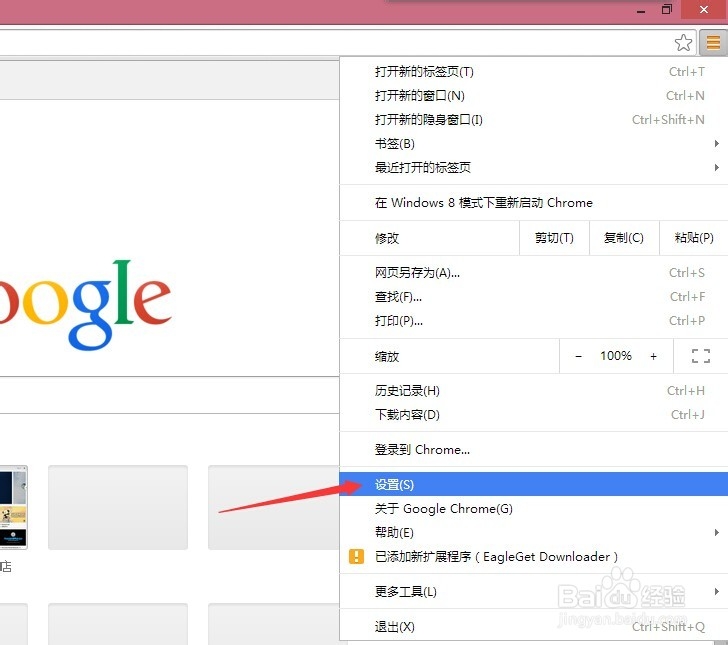
Task: Select 登录到 Chrome...
Action: [x=534, y=450]
